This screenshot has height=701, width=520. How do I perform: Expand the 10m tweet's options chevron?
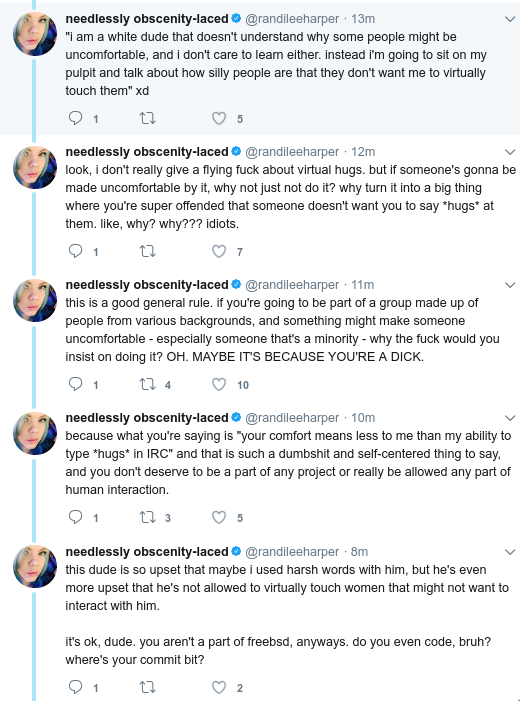(x=510, y=418)
